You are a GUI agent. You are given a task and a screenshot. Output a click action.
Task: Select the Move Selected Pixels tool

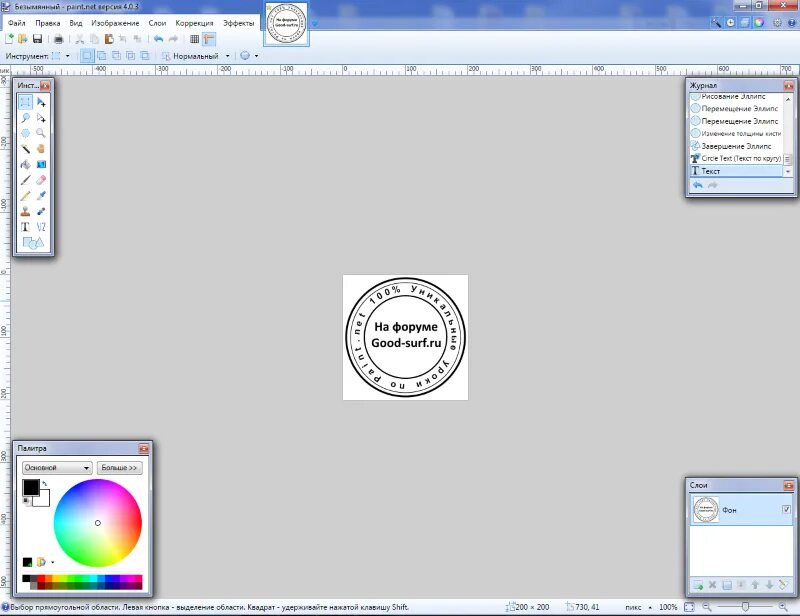coord(41,102)
